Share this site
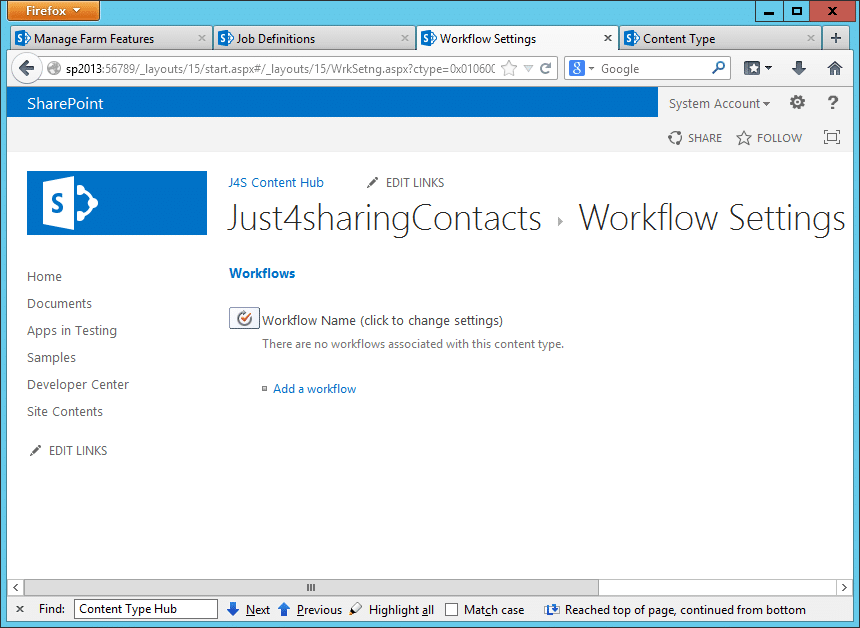 click(695, 138)
